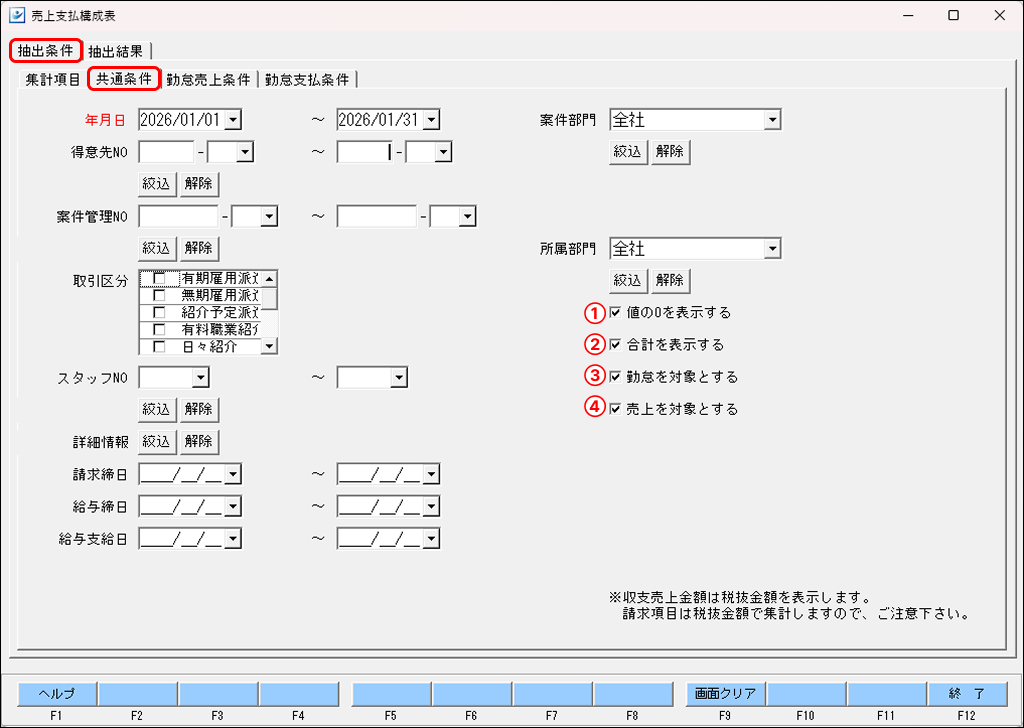Screen dimensions: 1024x728
Task: Open the 給与締日 end date dropdown
Action: click(431, 506)
